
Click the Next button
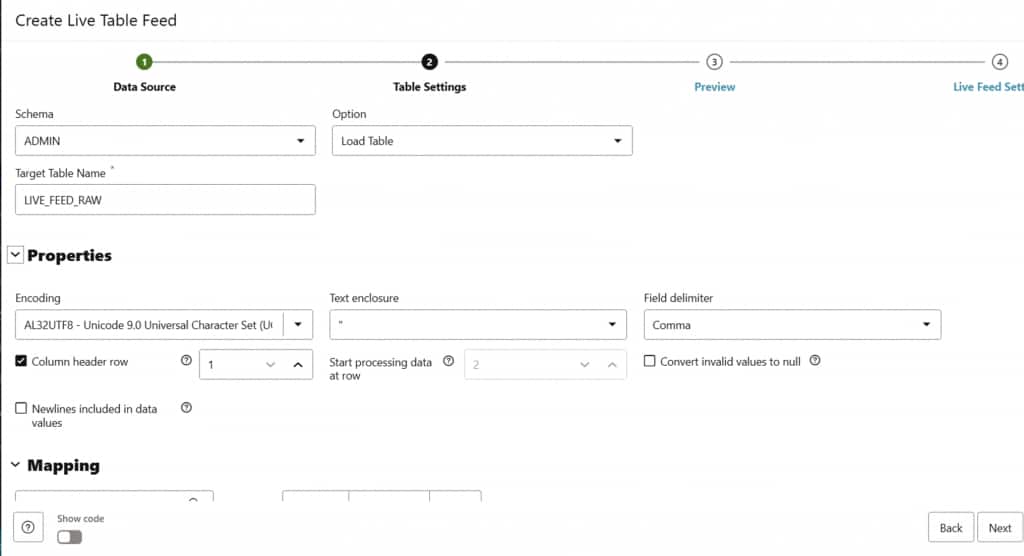pyautogui.click(x=999, y=528)
